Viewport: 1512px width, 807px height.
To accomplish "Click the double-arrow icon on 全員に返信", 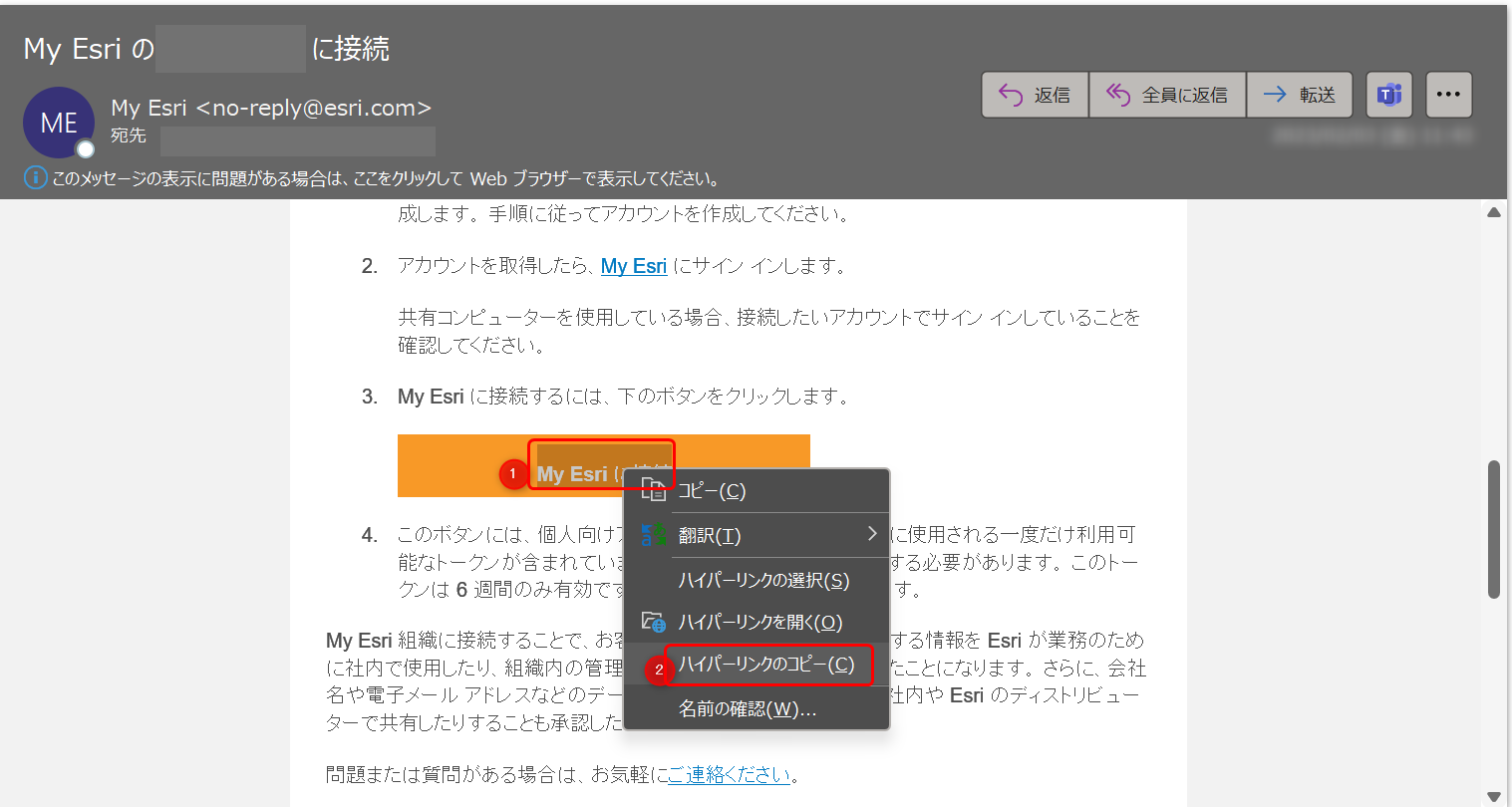I will (1118, 95).
